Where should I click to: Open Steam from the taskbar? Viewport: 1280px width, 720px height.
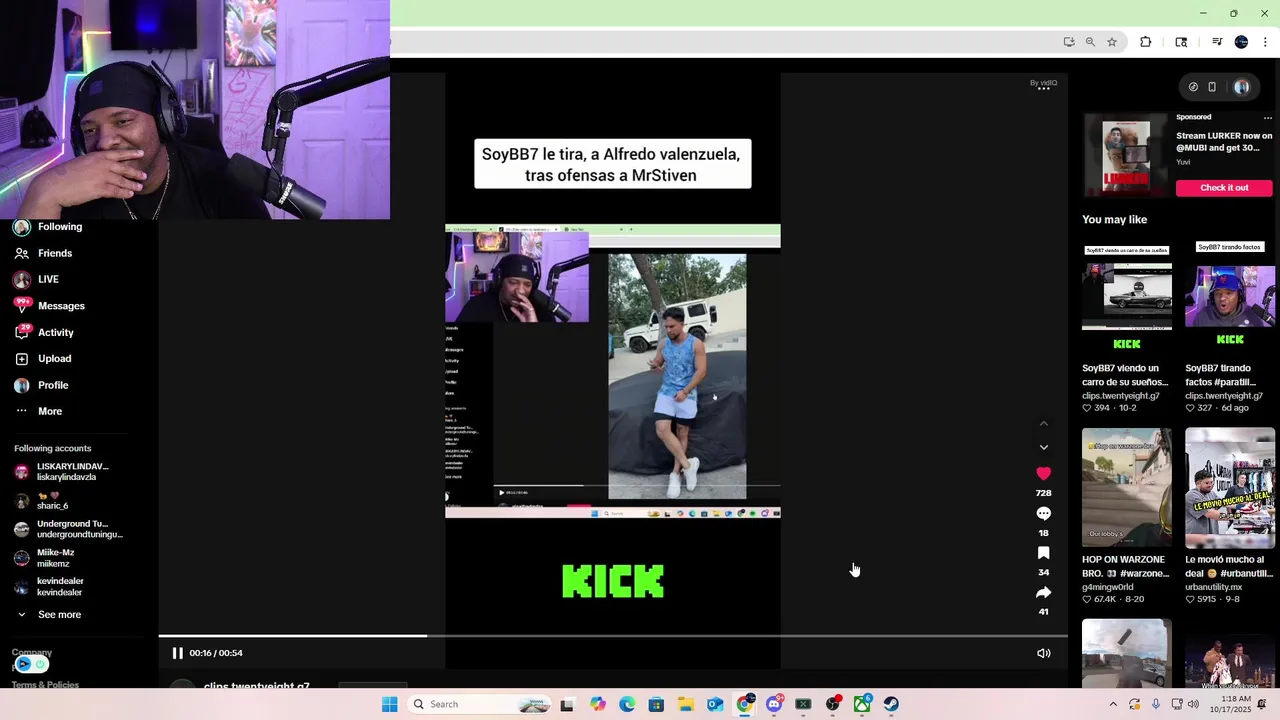891,704
